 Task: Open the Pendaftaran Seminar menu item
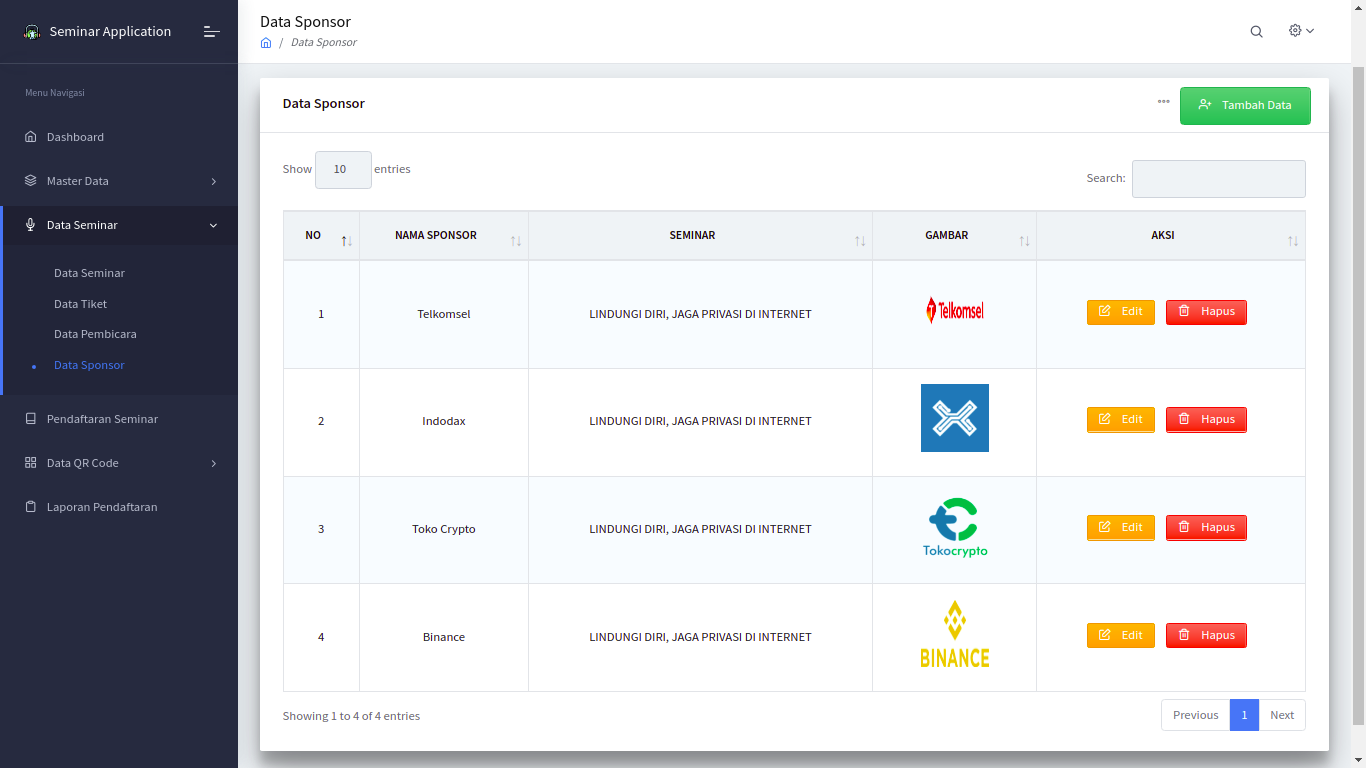tap(119, 419)
